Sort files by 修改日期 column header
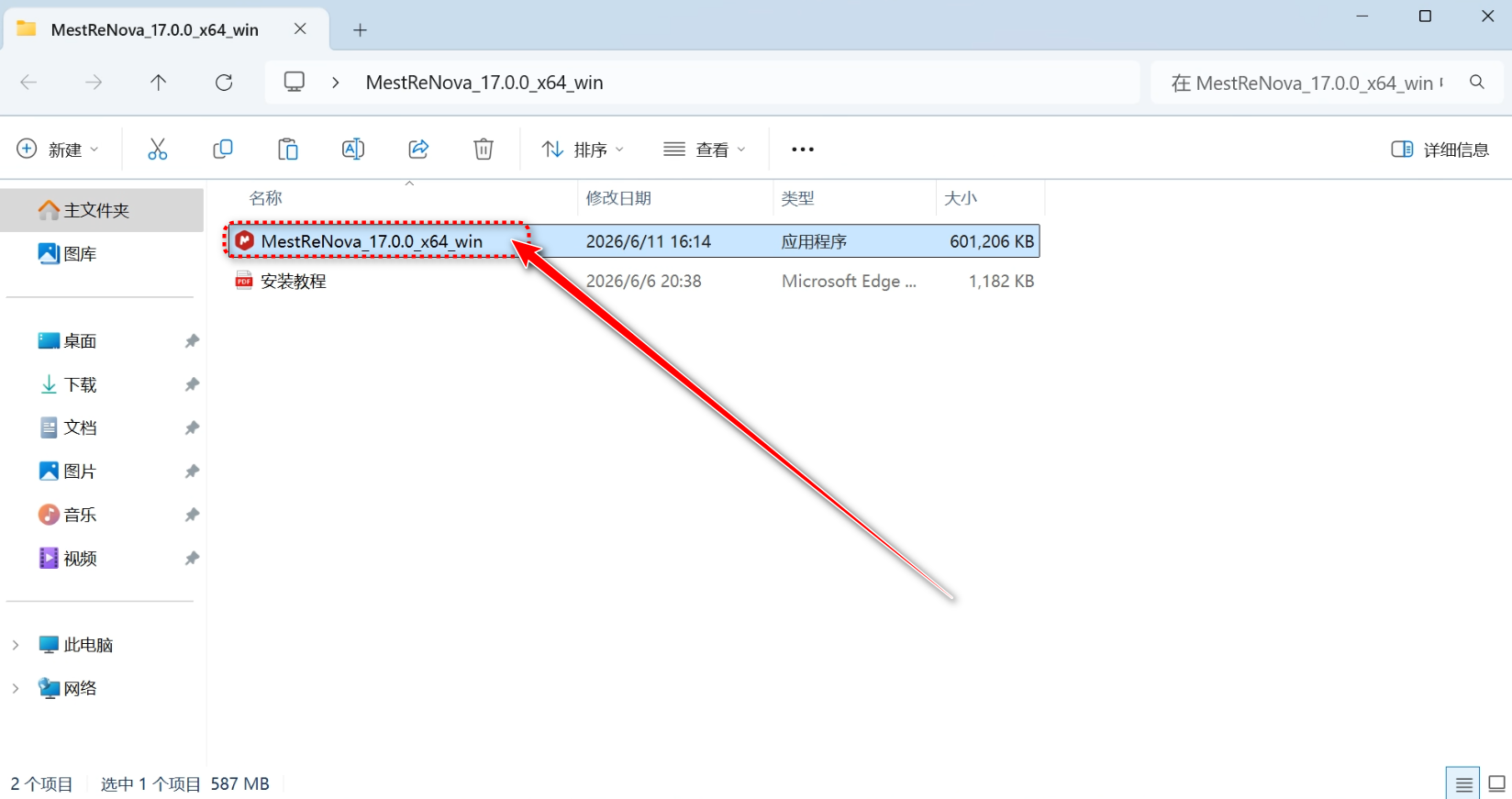The image size is (1512, 799). tap(618, 198)
